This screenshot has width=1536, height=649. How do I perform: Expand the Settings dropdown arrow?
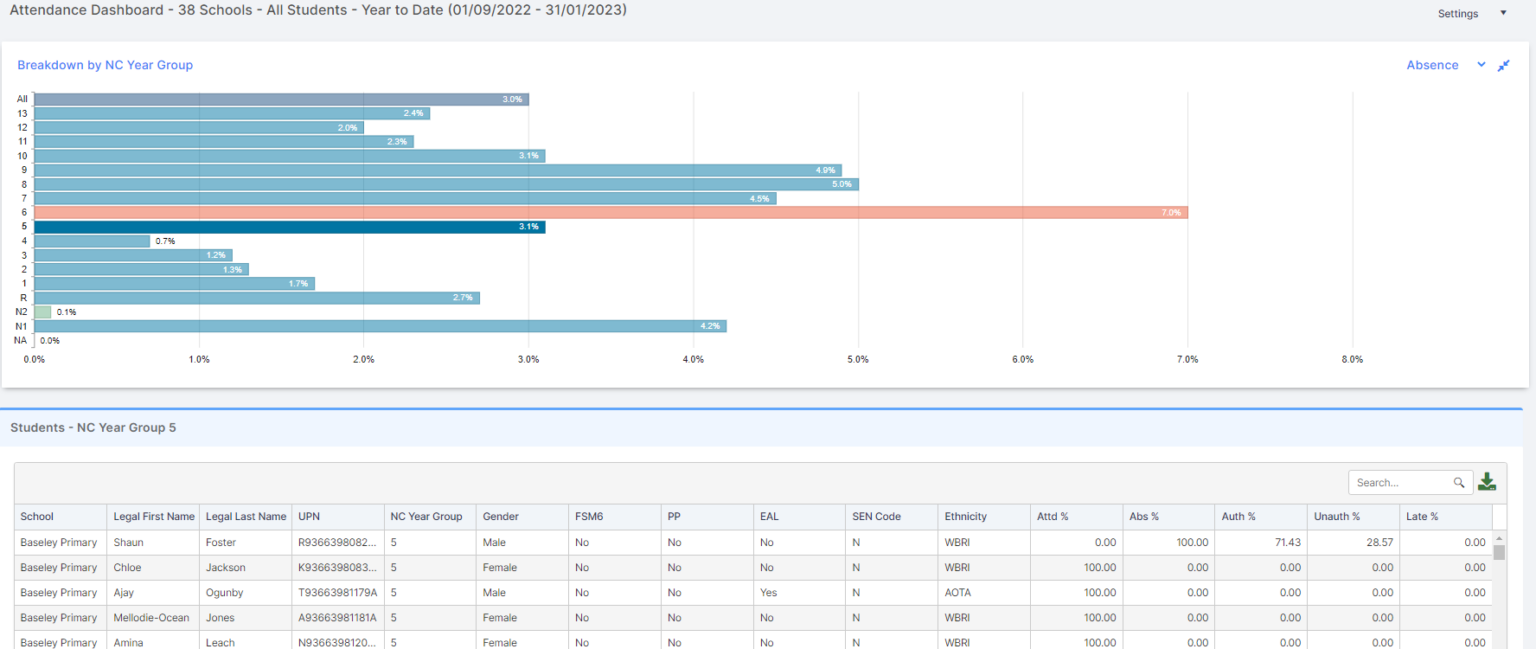(x=1503, y=13)
